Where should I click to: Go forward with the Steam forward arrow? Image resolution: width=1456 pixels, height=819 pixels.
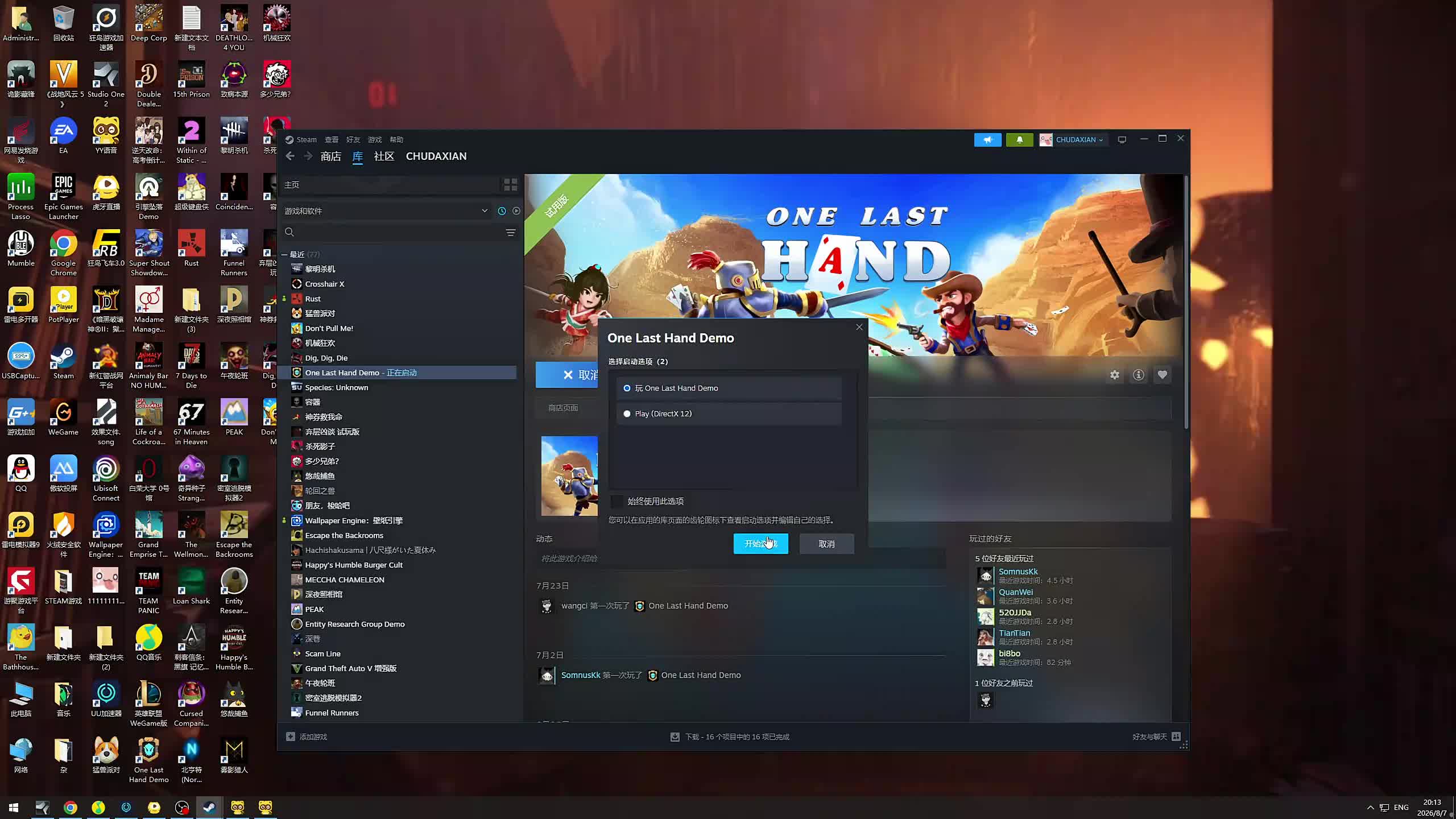coord(308,156)
